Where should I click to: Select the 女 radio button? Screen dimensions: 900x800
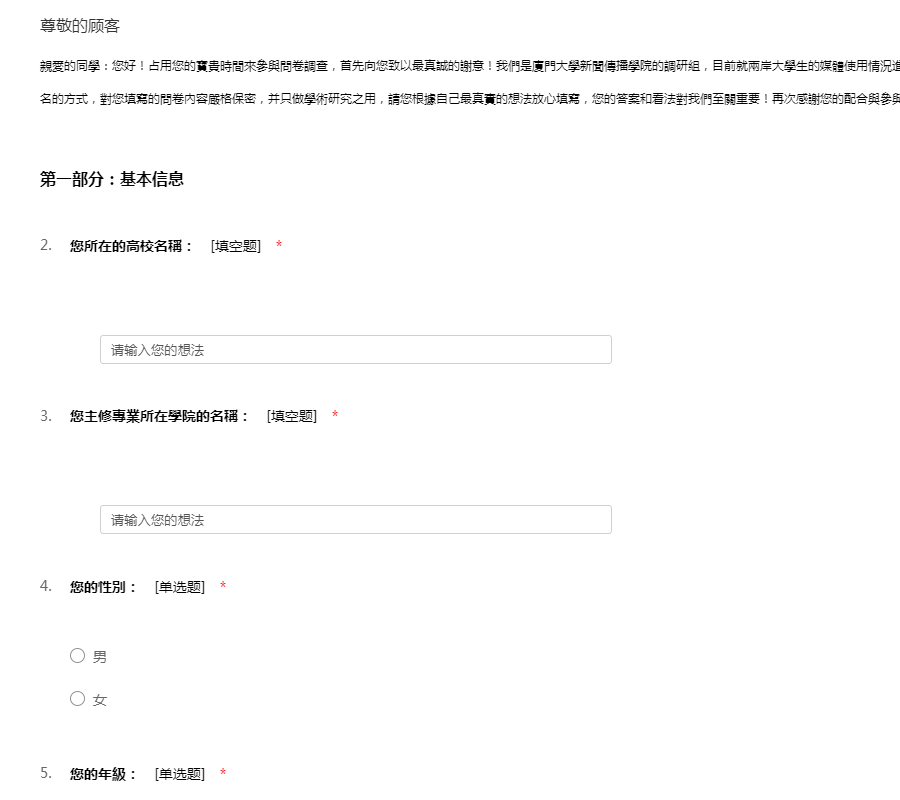click(x=78, y=699)
